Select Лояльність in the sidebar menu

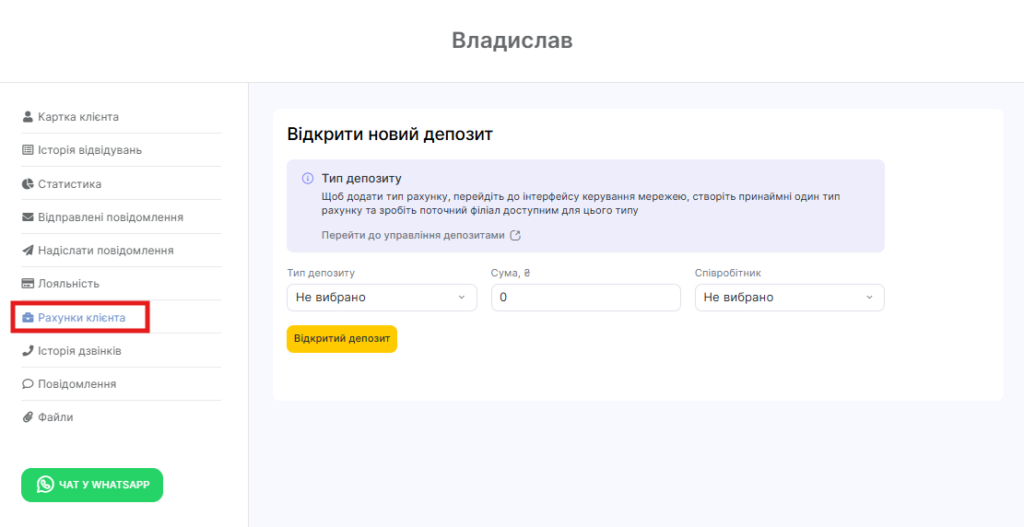(68, 284)
